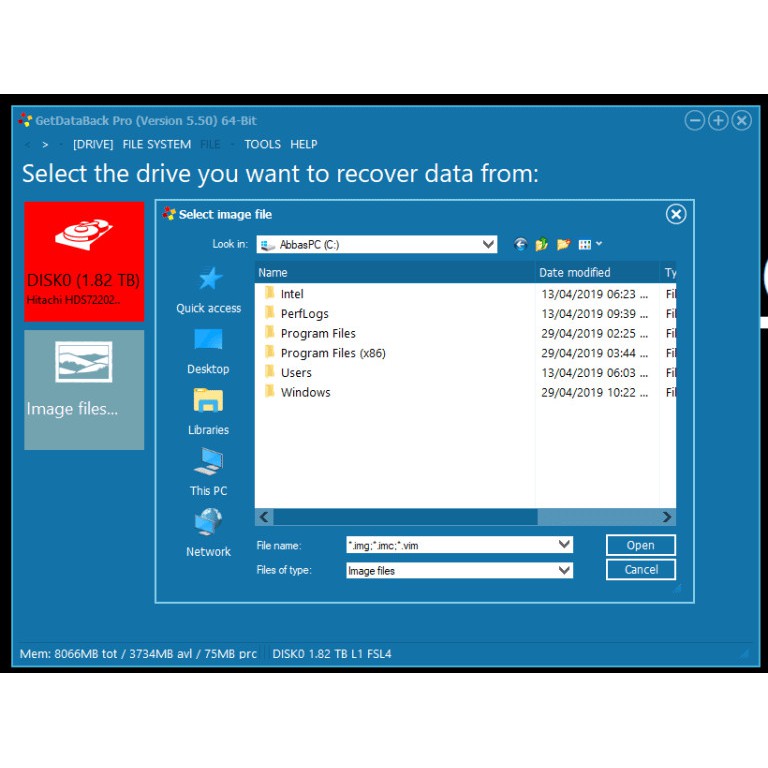Screen dimensions: 768x768
Task: Click the Intel folder icon
Action: (x=269, y=293)
